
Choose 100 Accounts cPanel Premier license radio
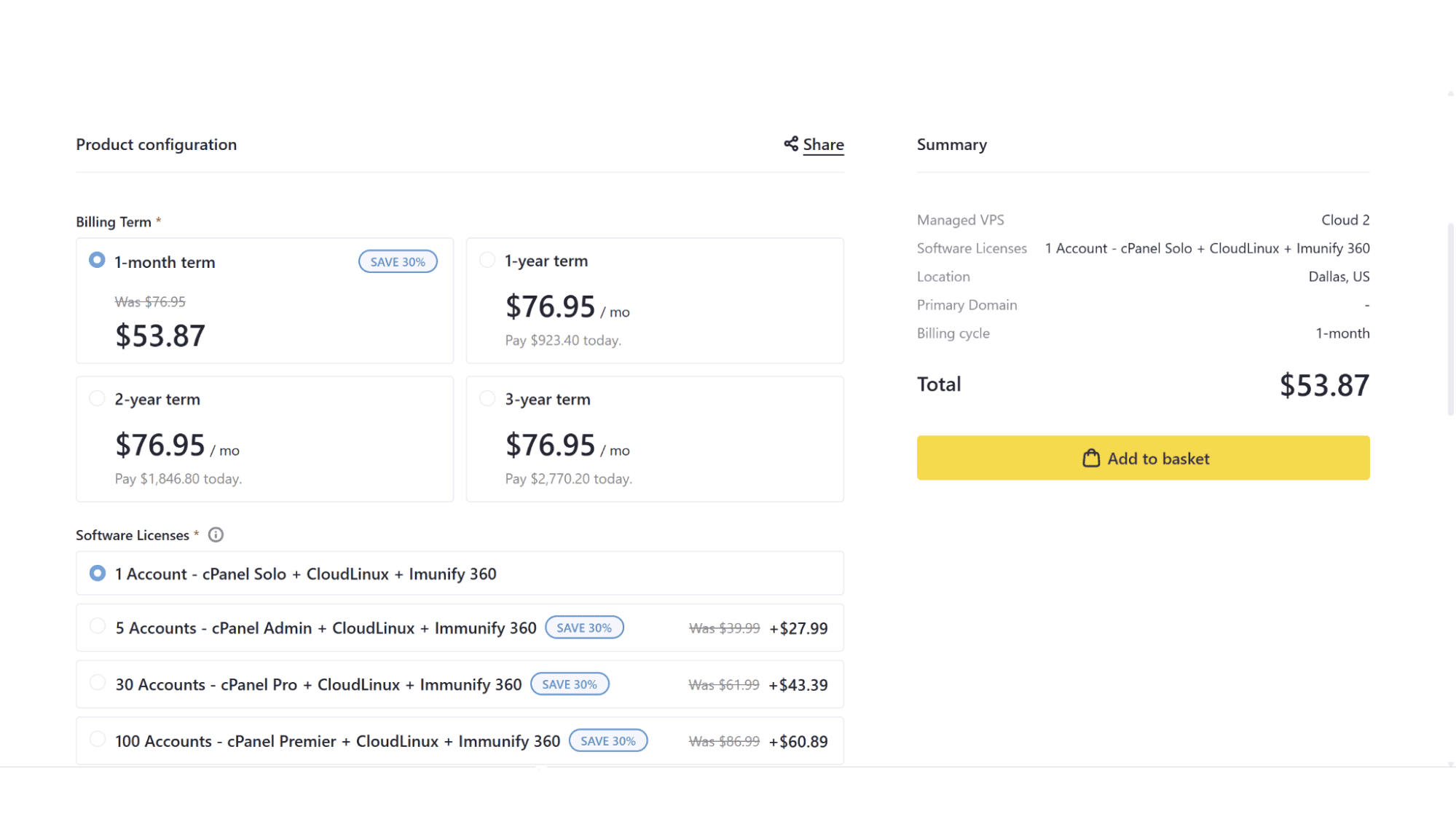coord(97,739)
